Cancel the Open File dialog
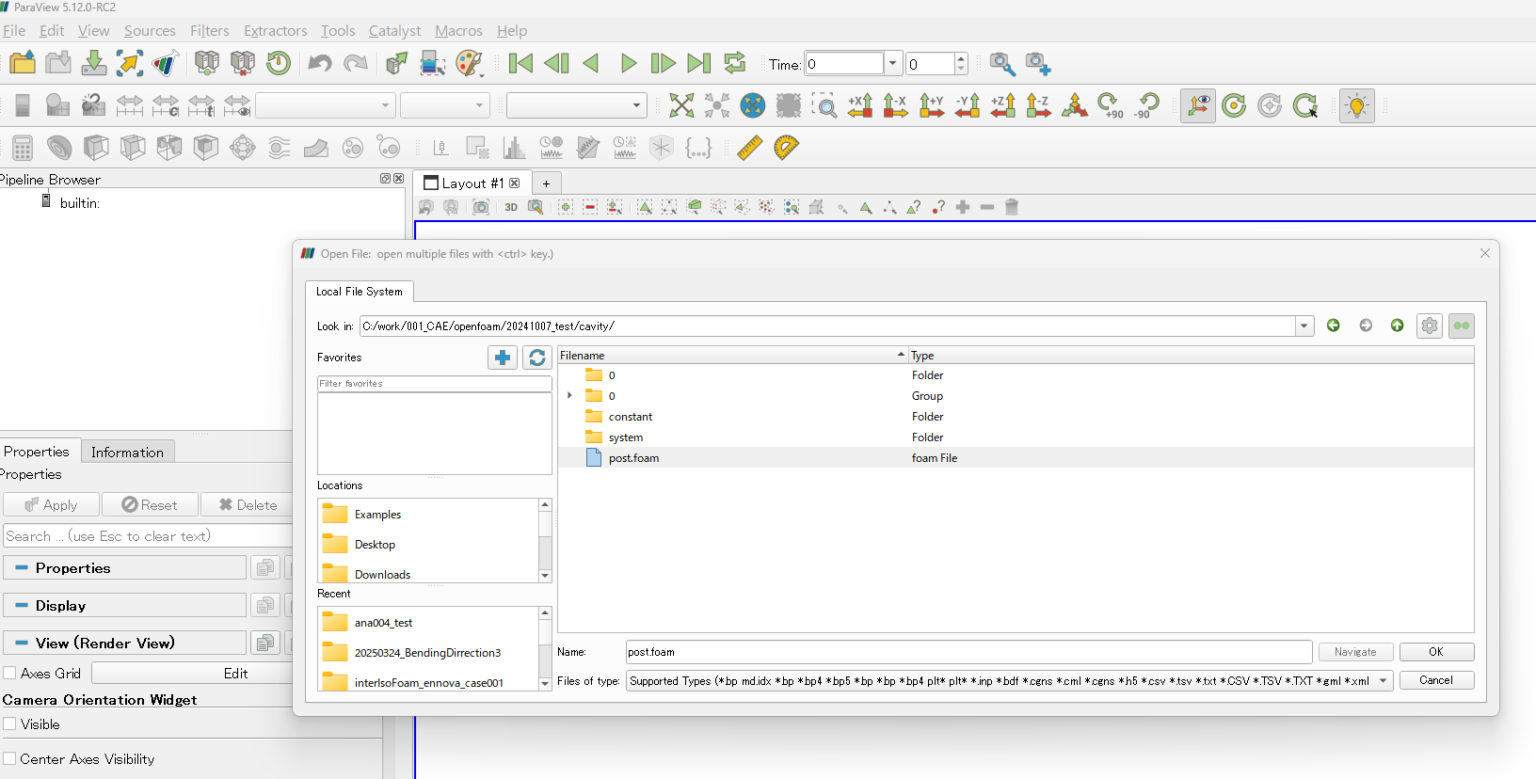The width and height of the screenshot is (1536, 779). point(1436,680)
